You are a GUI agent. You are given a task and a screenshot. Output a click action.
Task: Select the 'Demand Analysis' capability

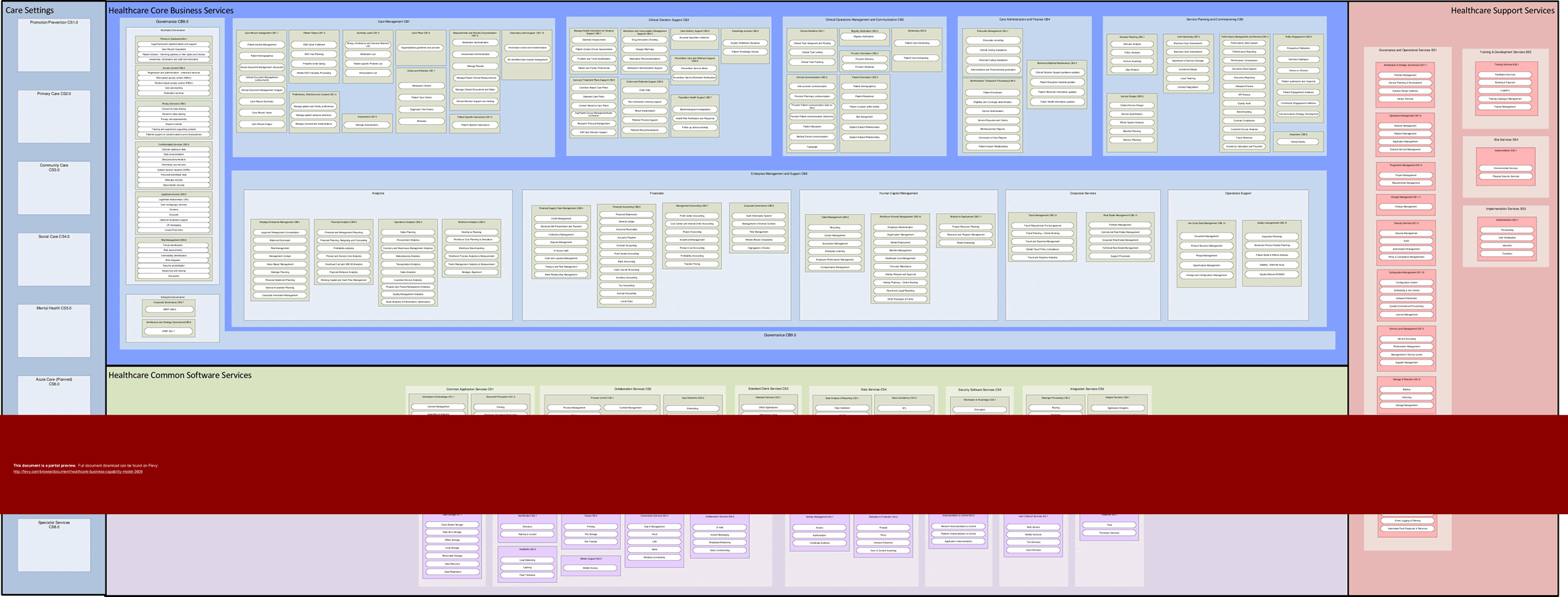coord(1132,44)
